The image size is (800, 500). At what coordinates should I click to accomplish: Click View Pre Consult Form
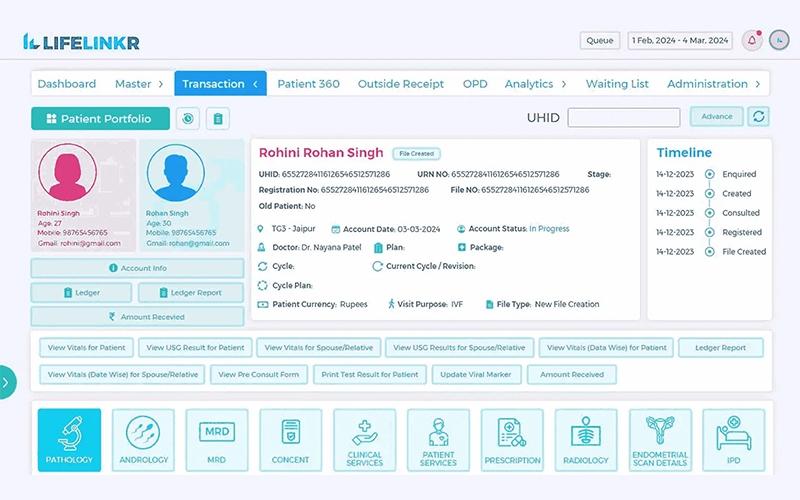tap(259, 374)
